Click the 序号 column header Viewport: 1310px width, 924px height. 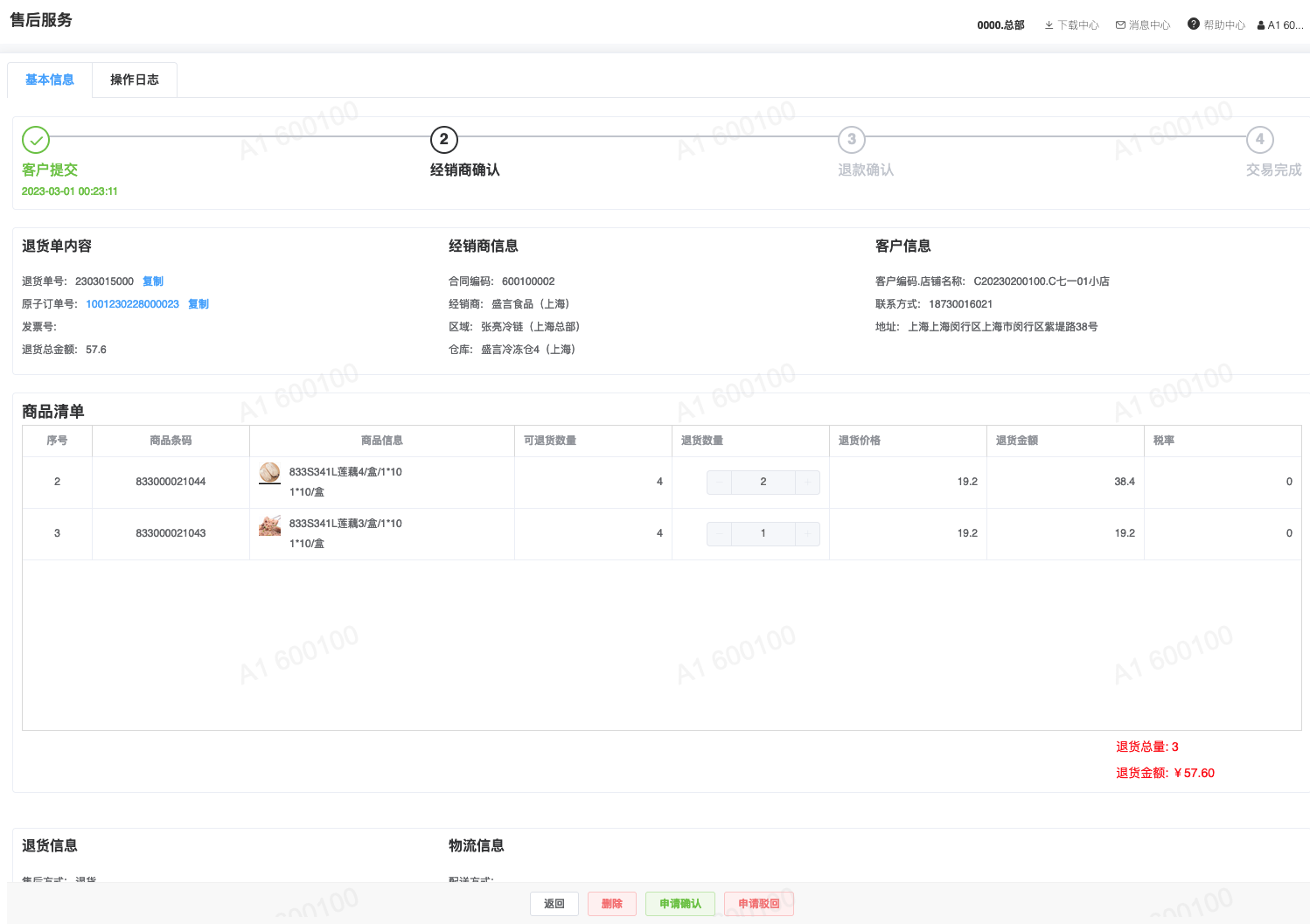click(x=57, y=441)
